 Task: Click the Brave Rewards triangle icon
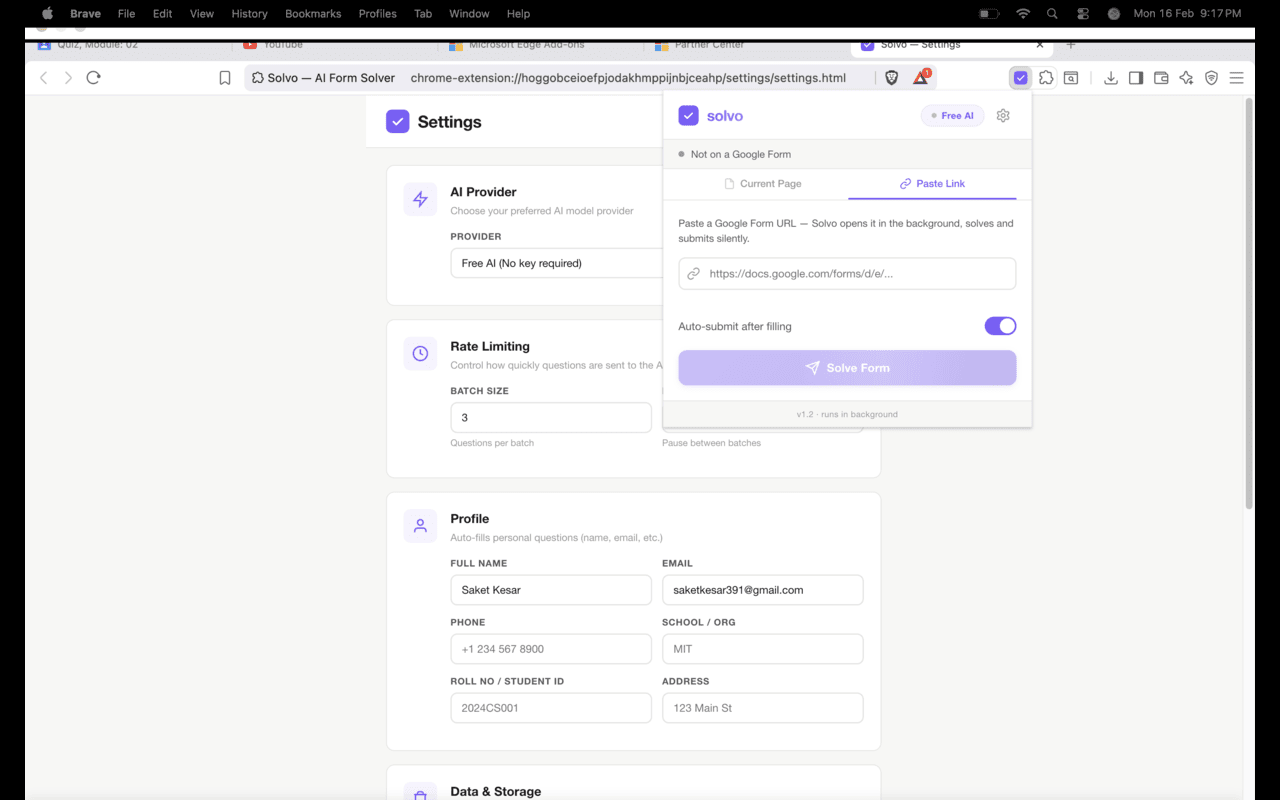point(922,77)
